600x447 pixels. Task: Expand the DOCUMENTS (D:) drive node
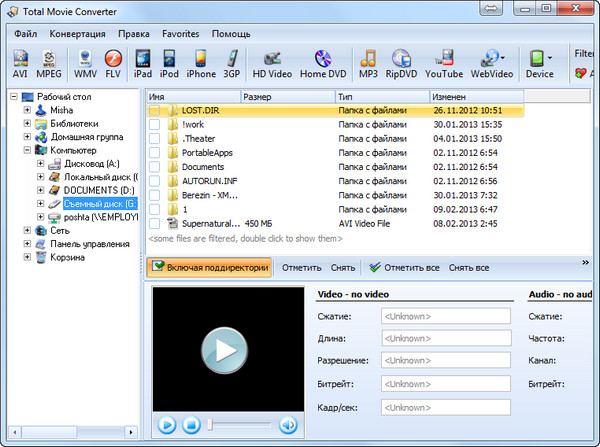41,189
